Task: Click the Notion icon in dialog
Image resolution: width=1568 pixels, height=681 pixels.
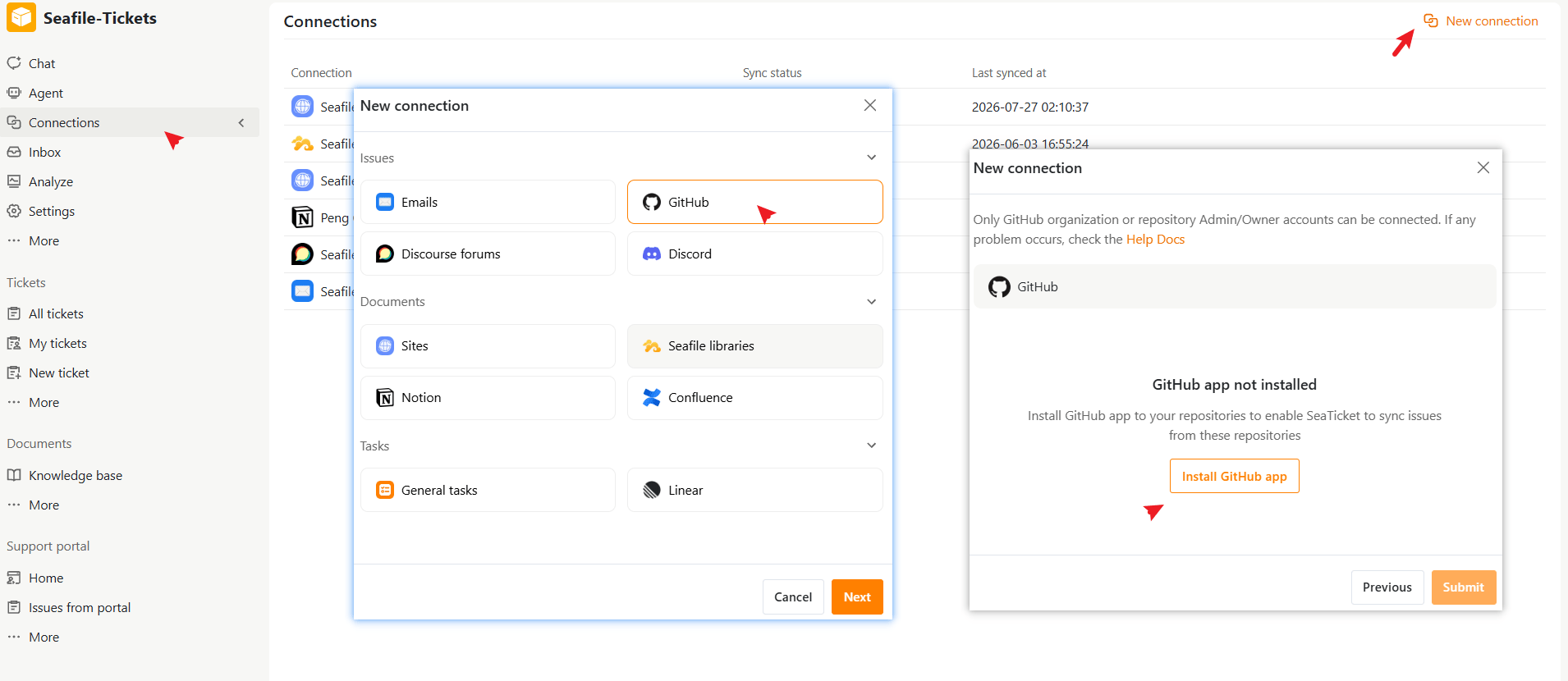Action: click(x=385, y=397)
